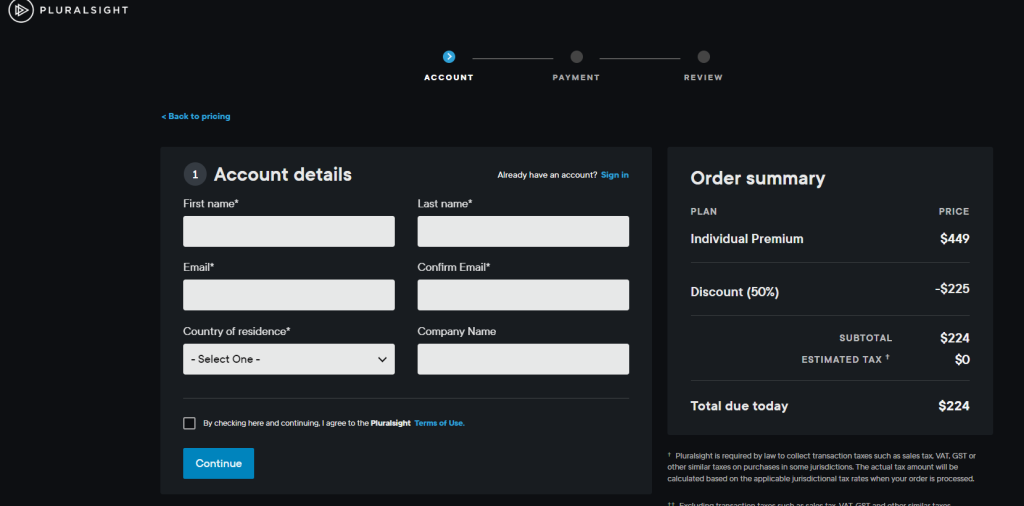Click the $0 estimated tax value
Screen dimensions: 1024x506
[x=962, y=360]
